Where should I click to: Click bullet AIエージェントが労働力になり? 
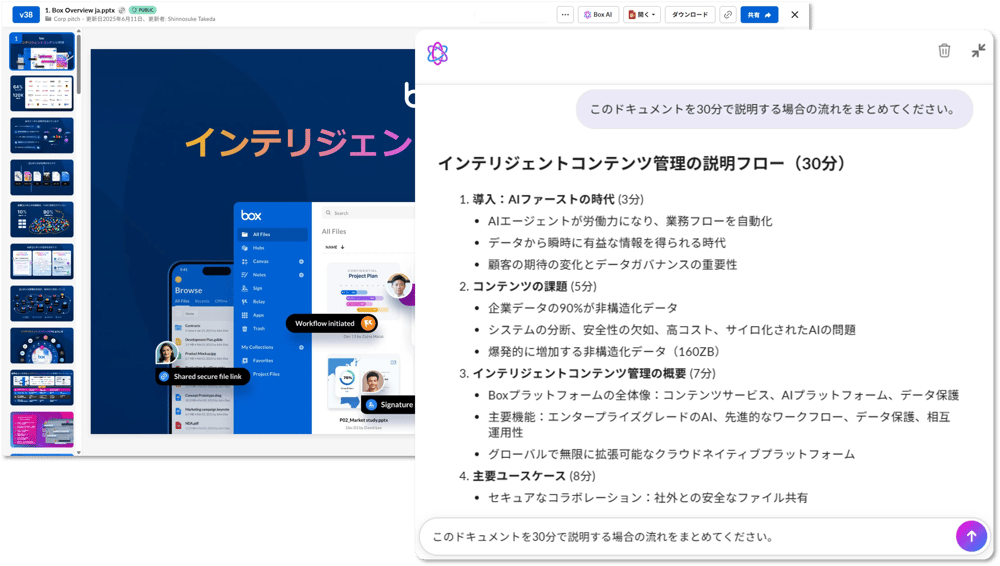click(630, 221)
